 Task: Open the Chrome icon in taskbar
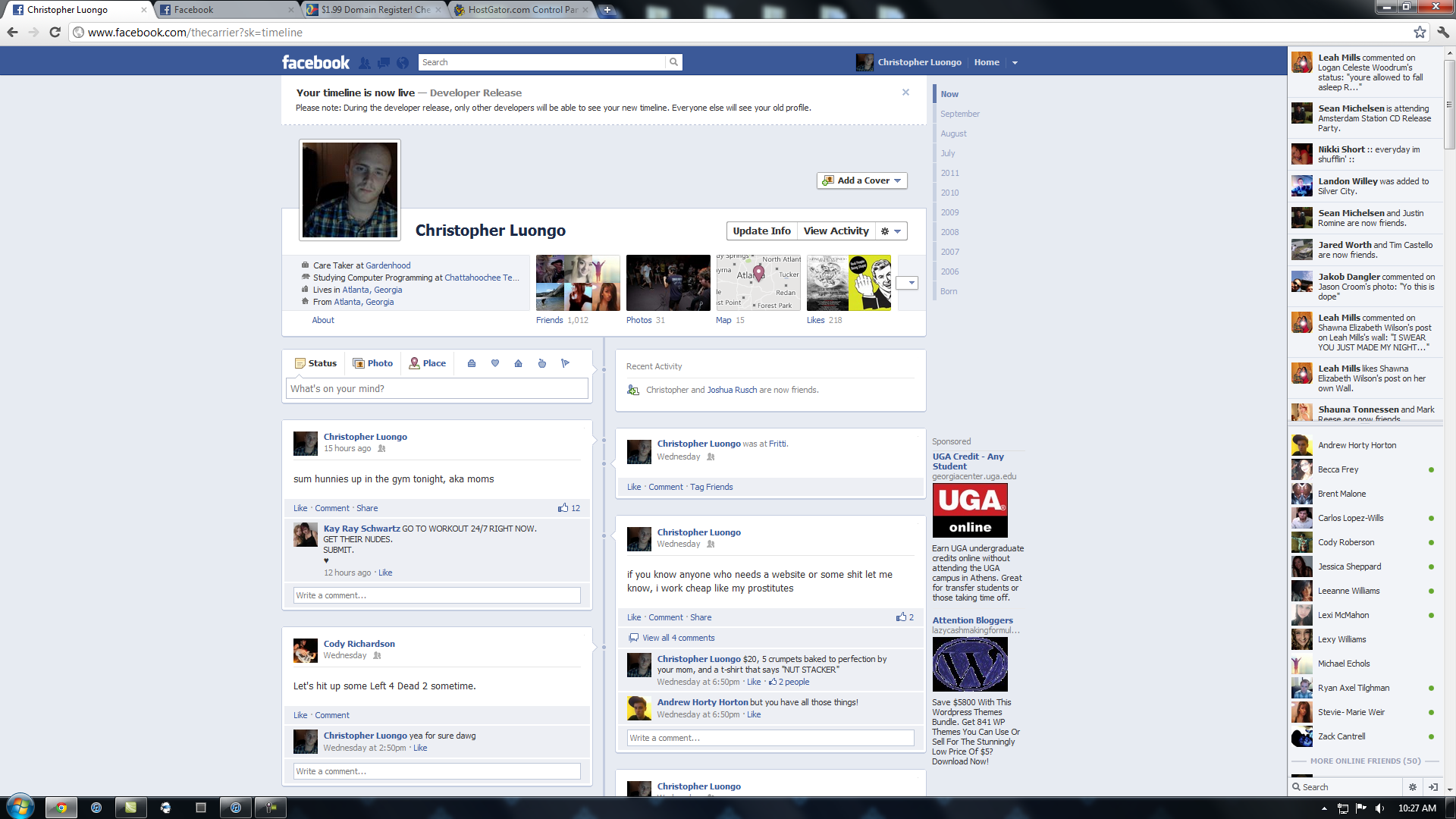[x=61, y=808]
